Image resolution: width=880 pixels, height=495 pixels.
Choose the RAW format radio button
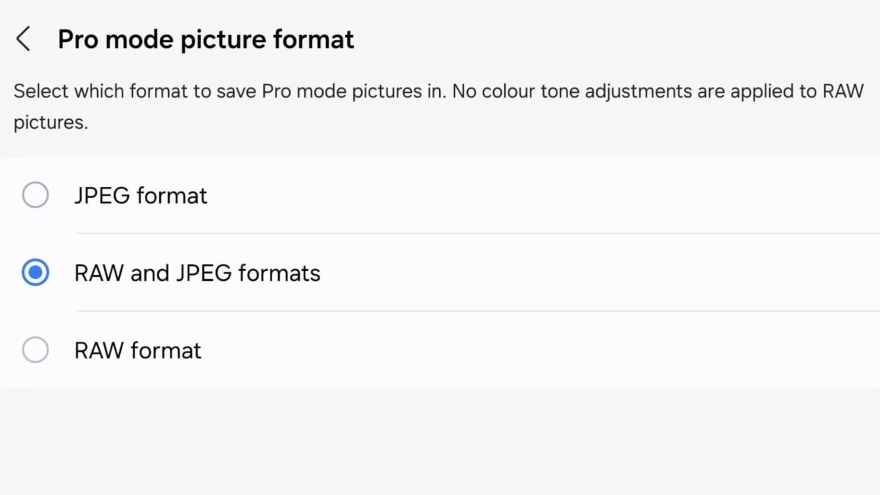pos(35,350)
